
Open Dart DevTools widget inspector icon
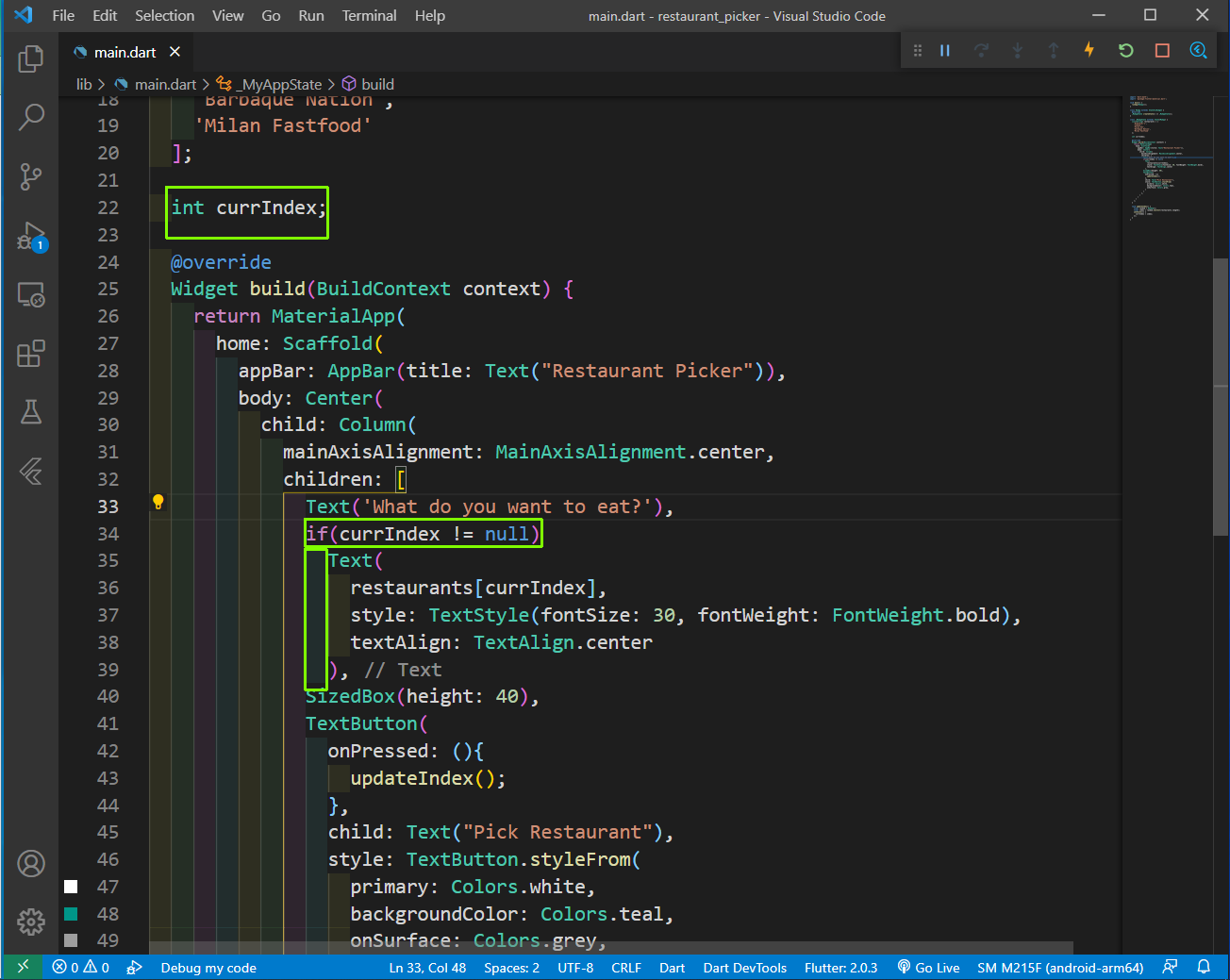(1198, 51)
